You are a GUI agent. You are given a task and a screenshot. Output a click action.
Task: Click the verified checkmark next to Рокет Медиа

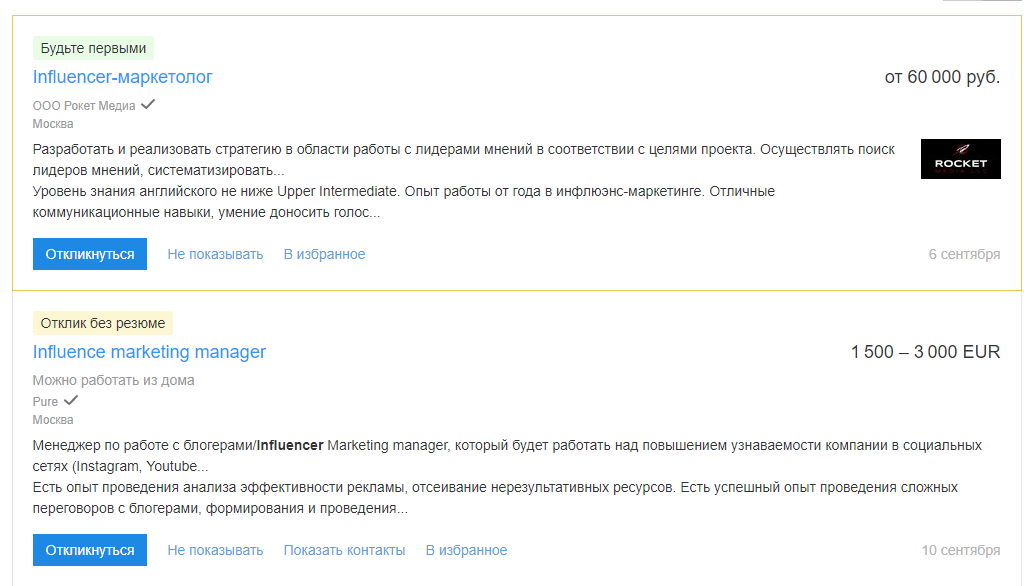[148, 104]
